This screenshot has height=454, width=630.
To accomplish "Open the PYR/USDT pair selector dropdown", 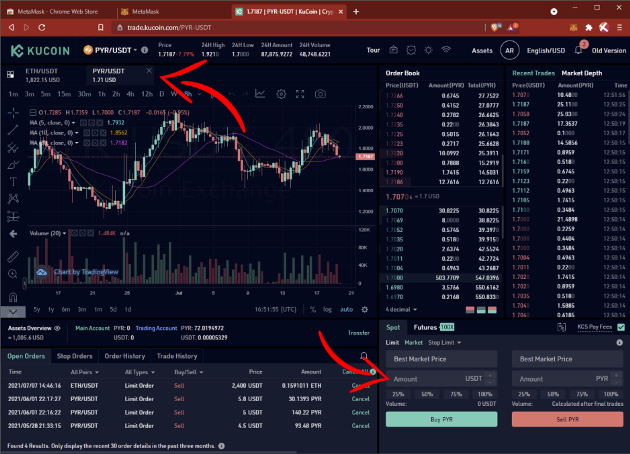I will point(110,50).
